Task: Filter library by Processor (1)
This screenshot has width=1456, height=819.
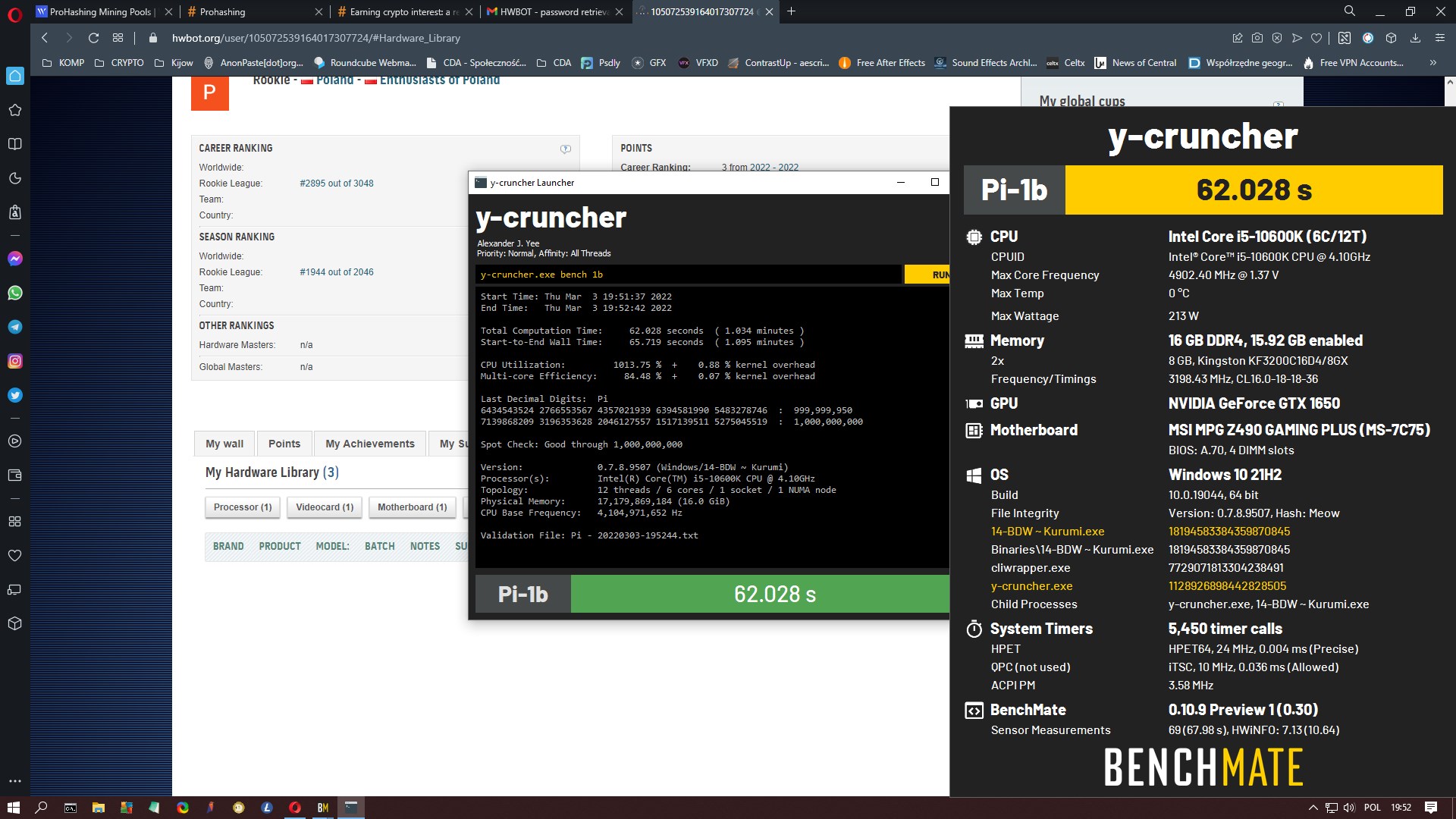Action: (x=243, y=507)
